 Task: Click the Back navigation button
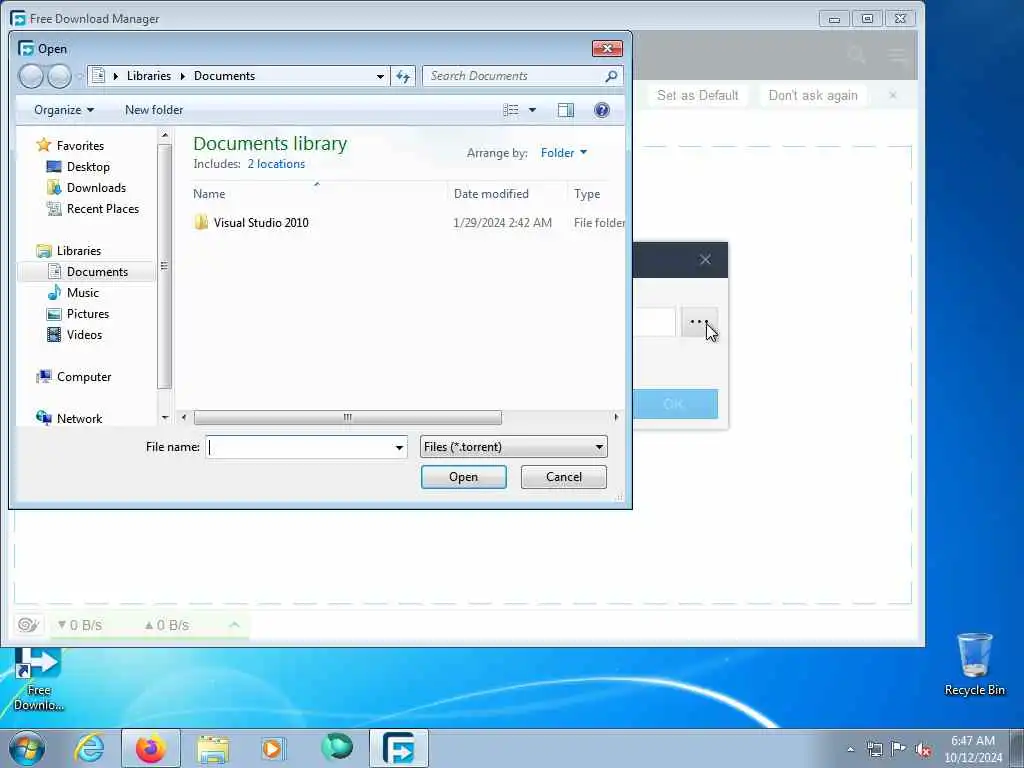tap(31, 76)
